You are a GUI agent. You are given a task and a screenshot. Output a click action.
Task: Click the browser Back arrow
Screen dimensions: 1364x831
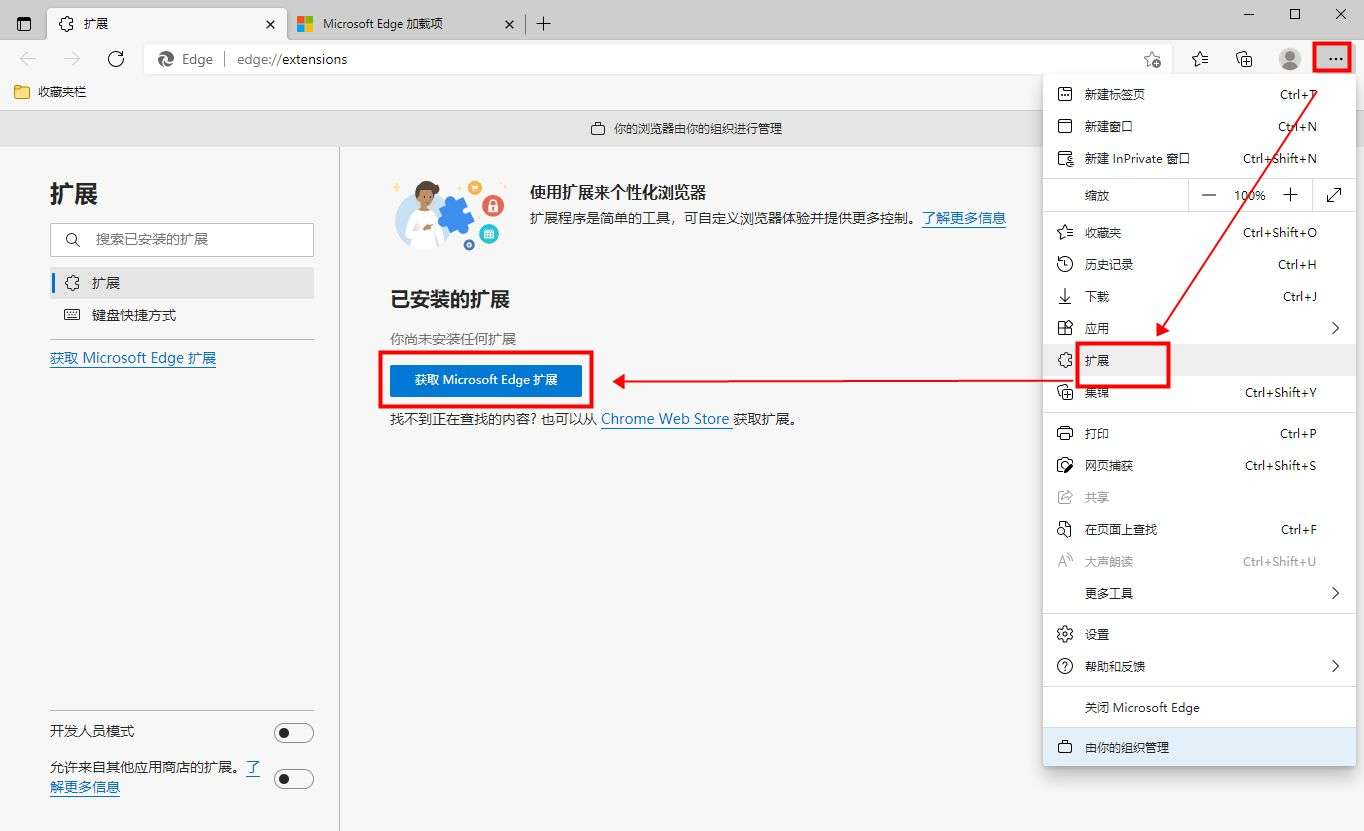click(x=29, y=59)
